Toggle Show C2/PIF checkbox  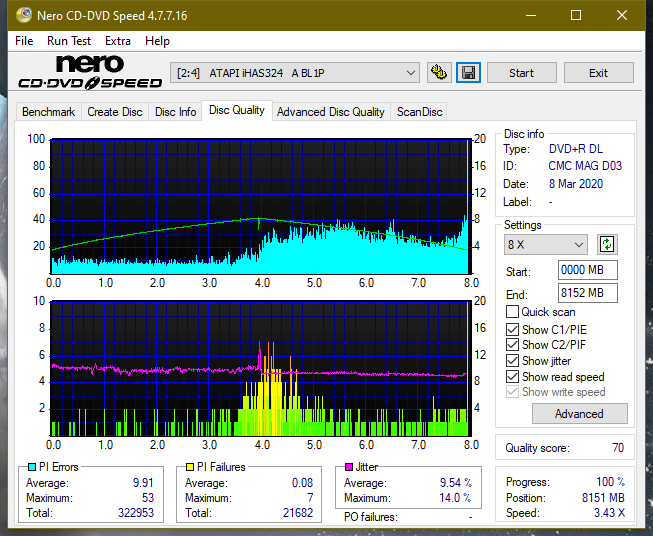(x=512, y=345)
